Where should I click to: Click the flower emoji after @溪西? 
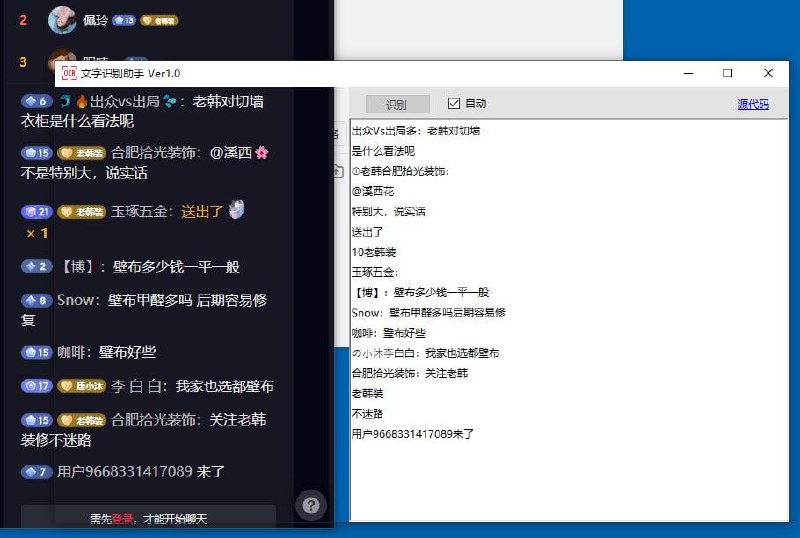point(262,152)
